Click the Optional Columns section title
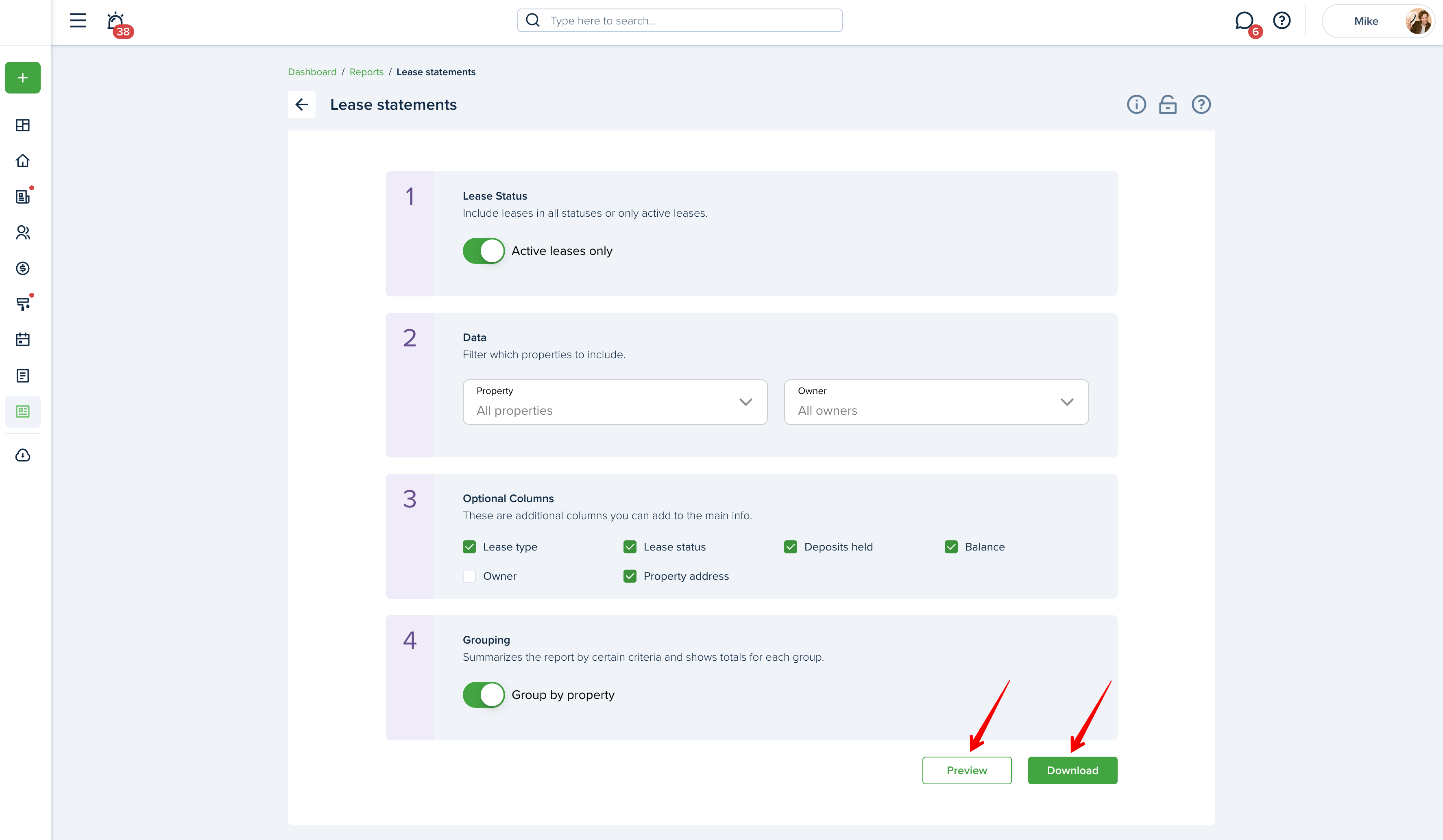The image size is (1443, 840). 508,498
